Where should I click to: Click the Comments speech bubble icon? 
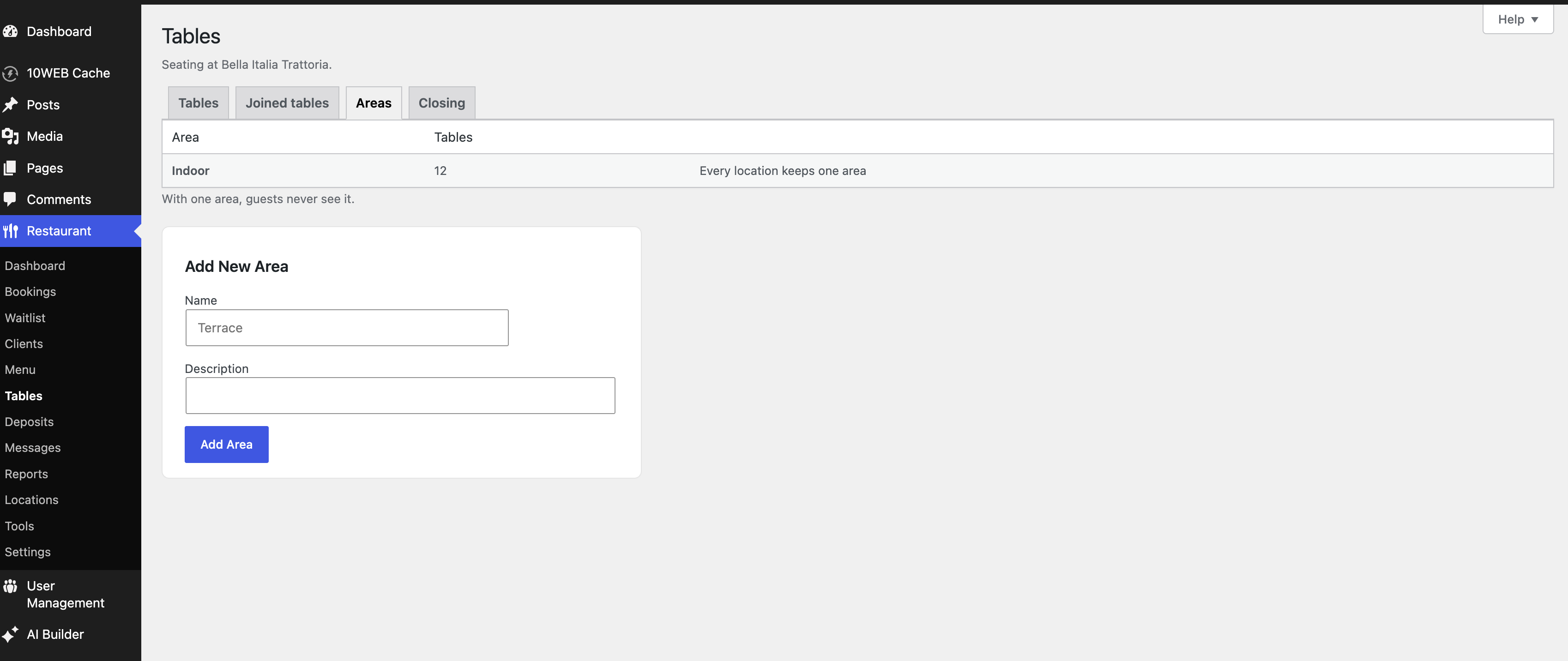[10, 199]
